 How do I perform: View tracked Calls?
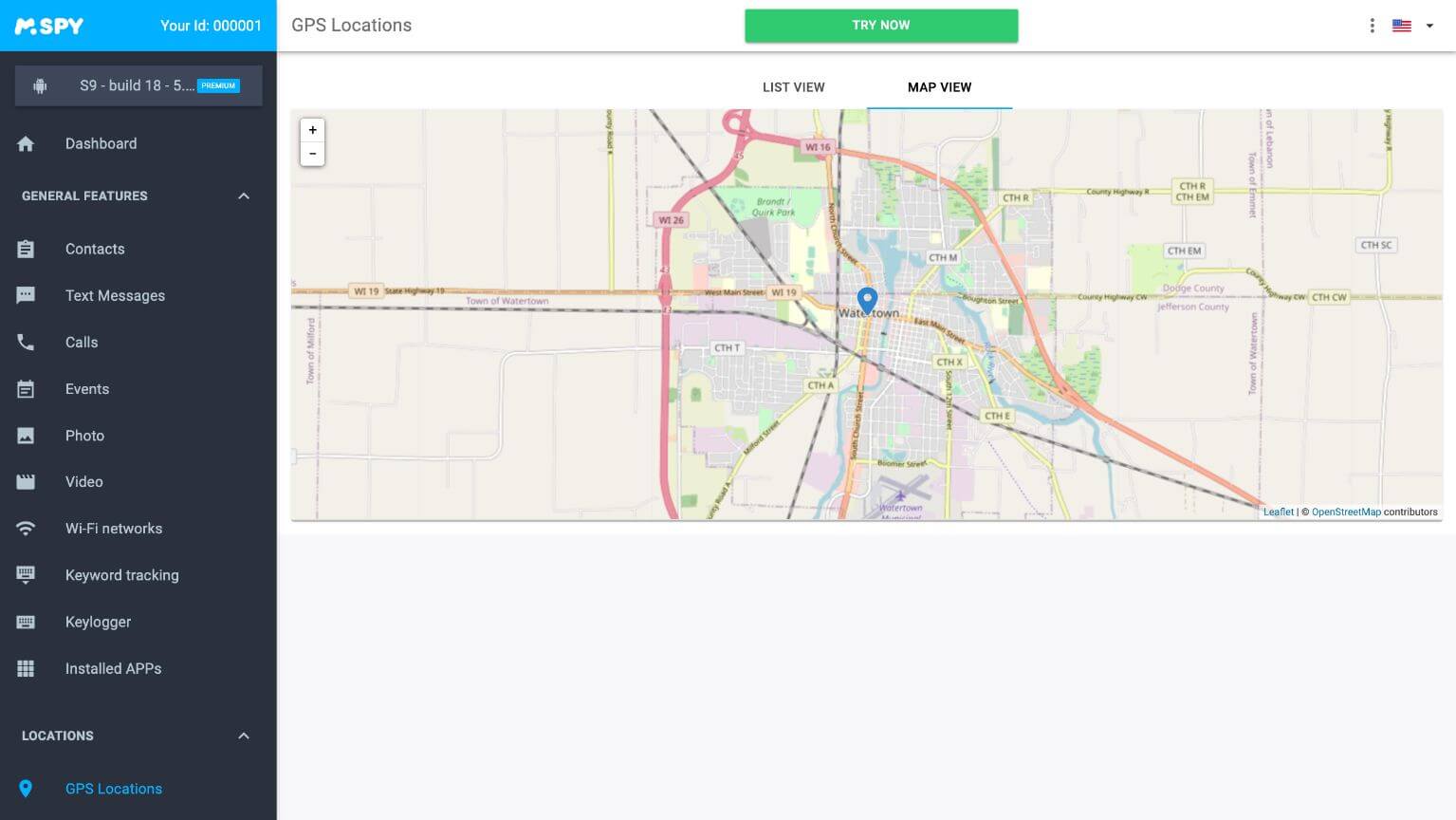click(x=81, y=342)
